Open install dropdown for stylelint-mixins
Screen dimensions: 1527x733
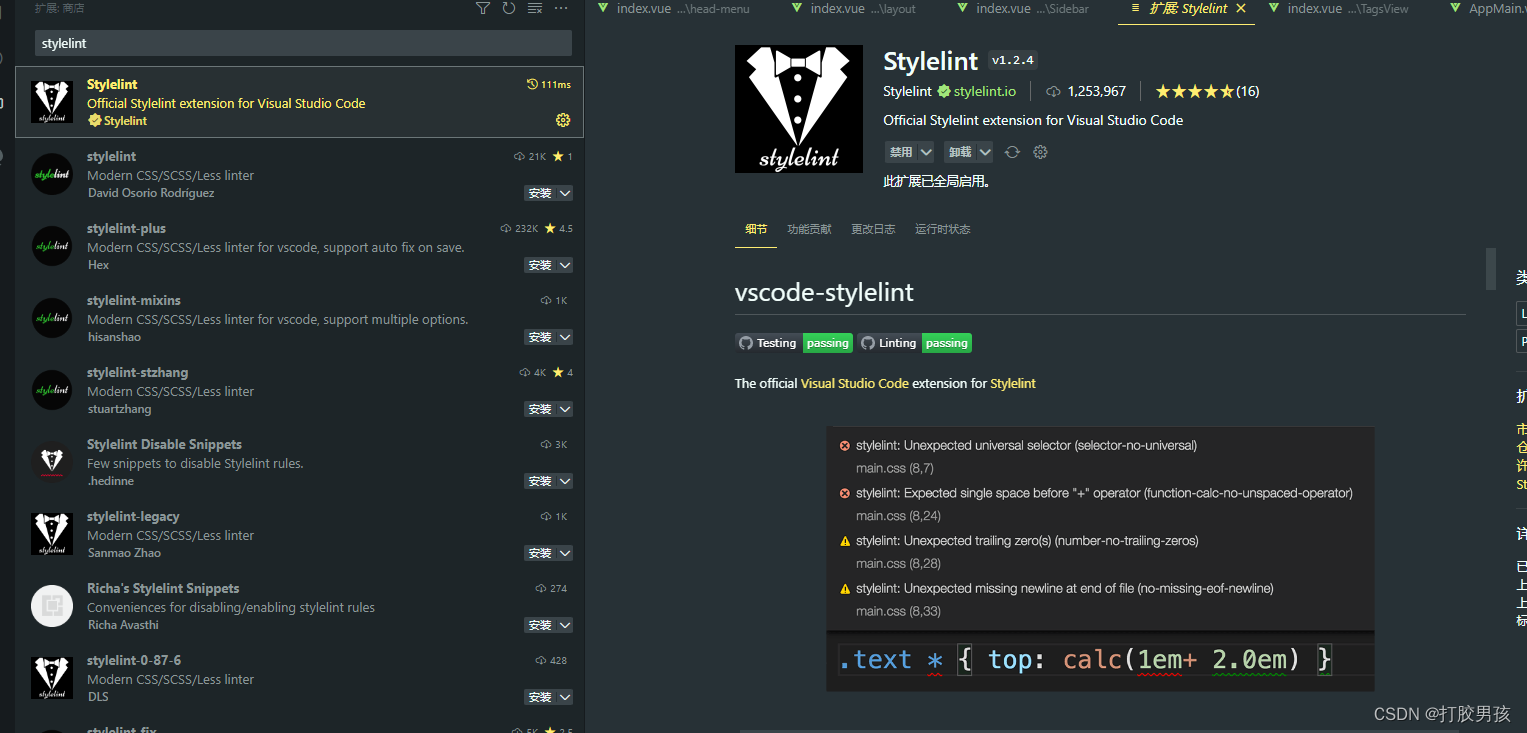tap(565, 337)
